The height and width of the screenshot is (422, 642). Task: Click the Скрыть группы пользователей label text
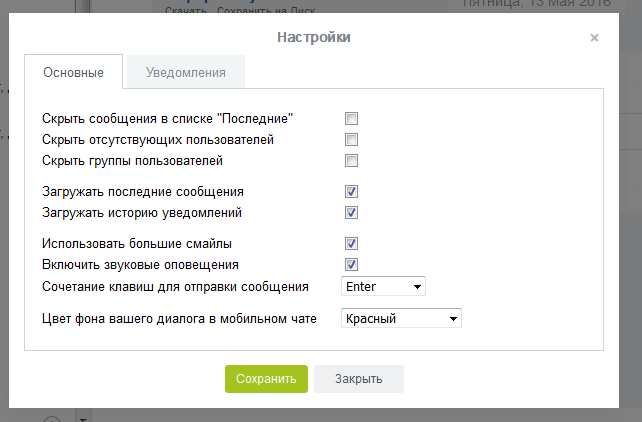(x=132, y=161)
